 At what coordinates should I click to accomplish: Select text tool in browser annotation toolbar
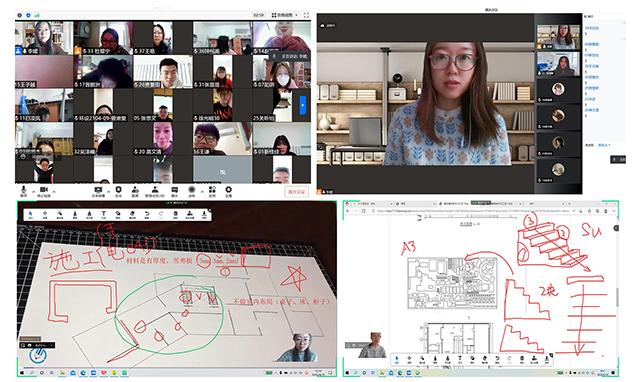click(x=460, y=359)
